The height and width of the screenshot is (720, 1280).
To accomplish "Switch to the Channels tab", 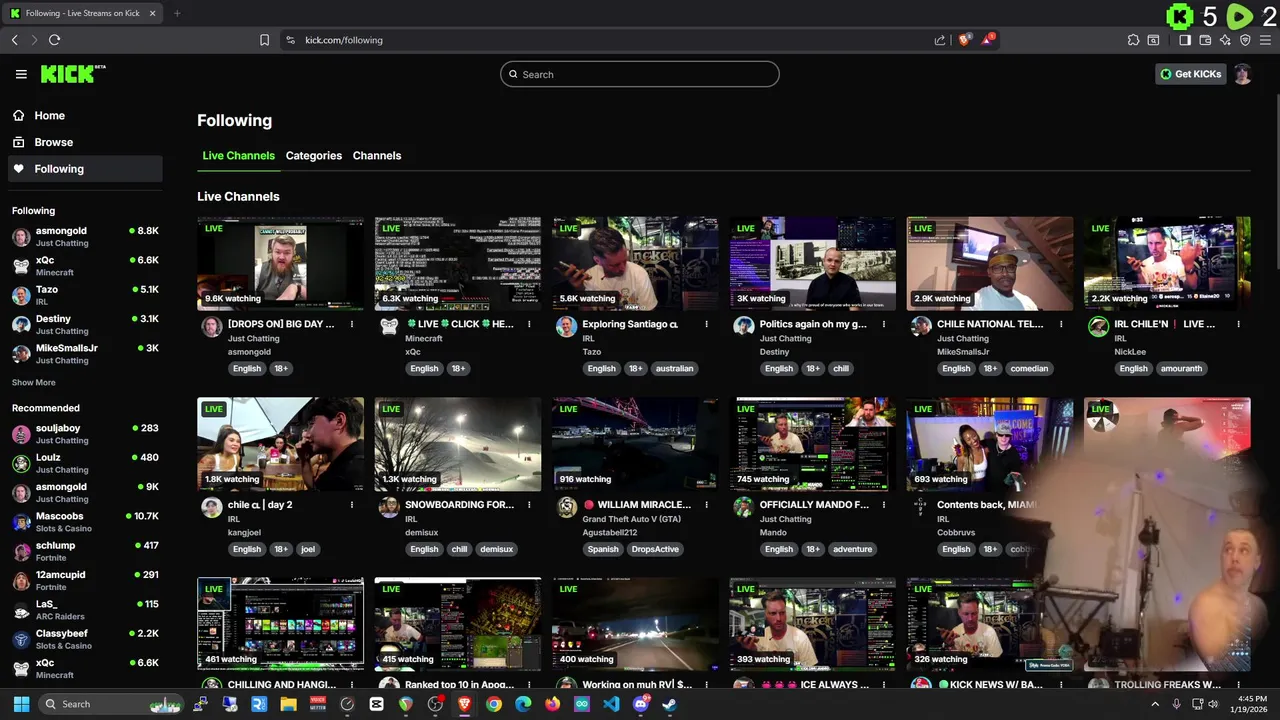I will [x=377, y=156].
